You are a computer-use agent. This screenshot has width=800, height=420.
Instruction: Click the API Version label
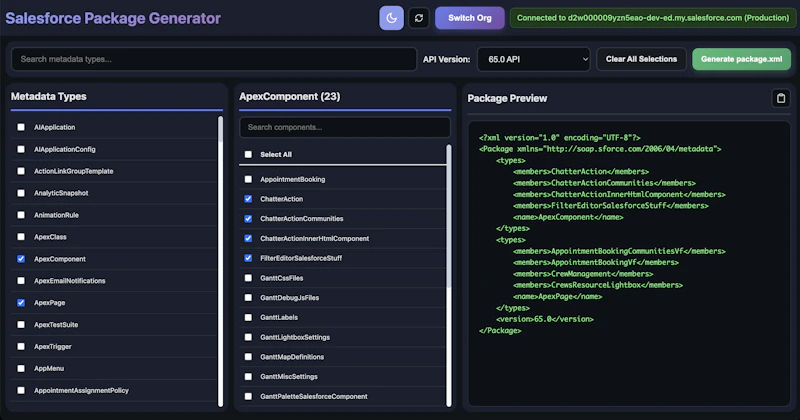tap(446, 59)
